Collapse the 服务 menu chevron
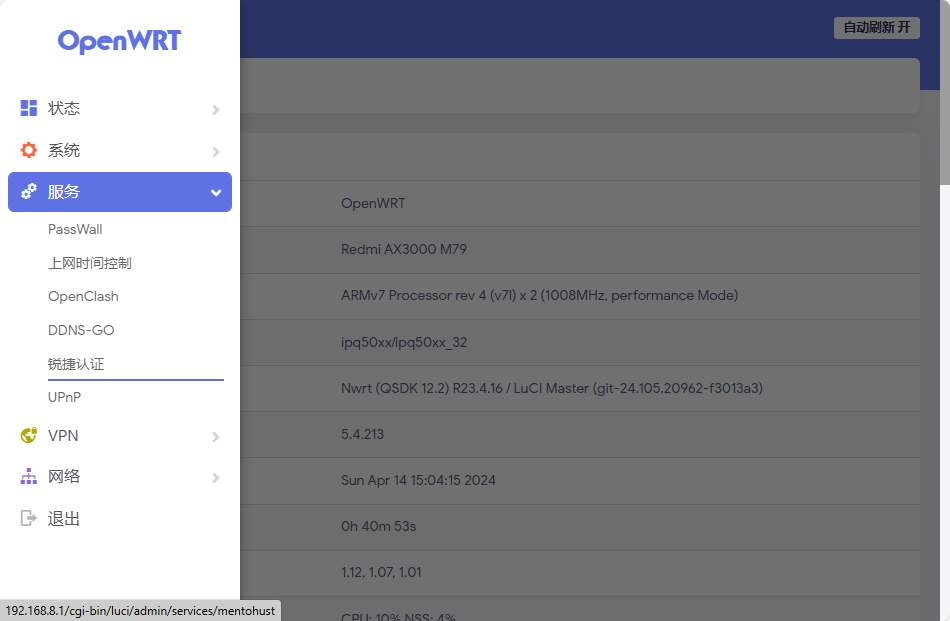This screenshot has height=621, width=950. pos(216,193)
